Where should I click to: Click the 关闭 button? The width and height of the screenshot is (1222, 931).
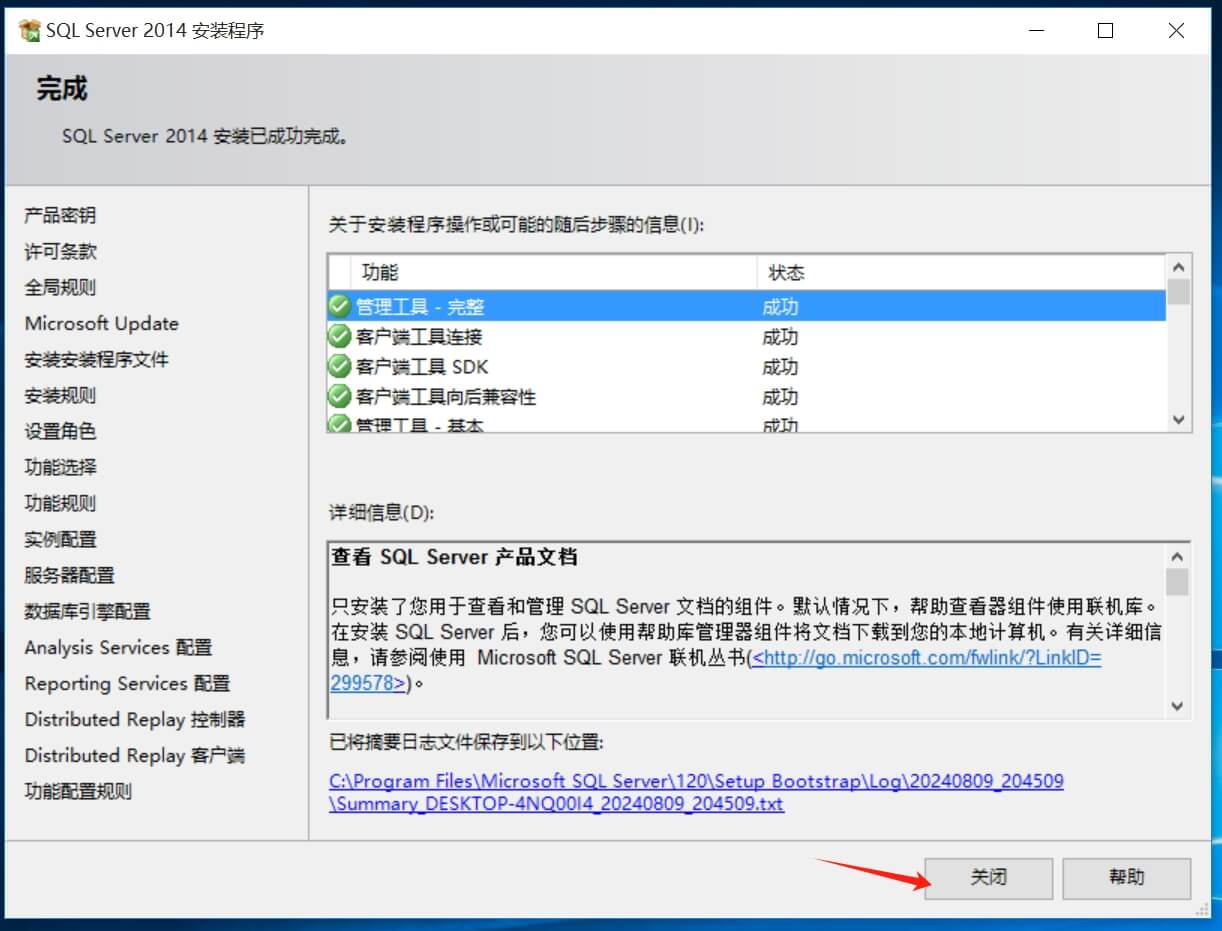[x=988, y=878]
